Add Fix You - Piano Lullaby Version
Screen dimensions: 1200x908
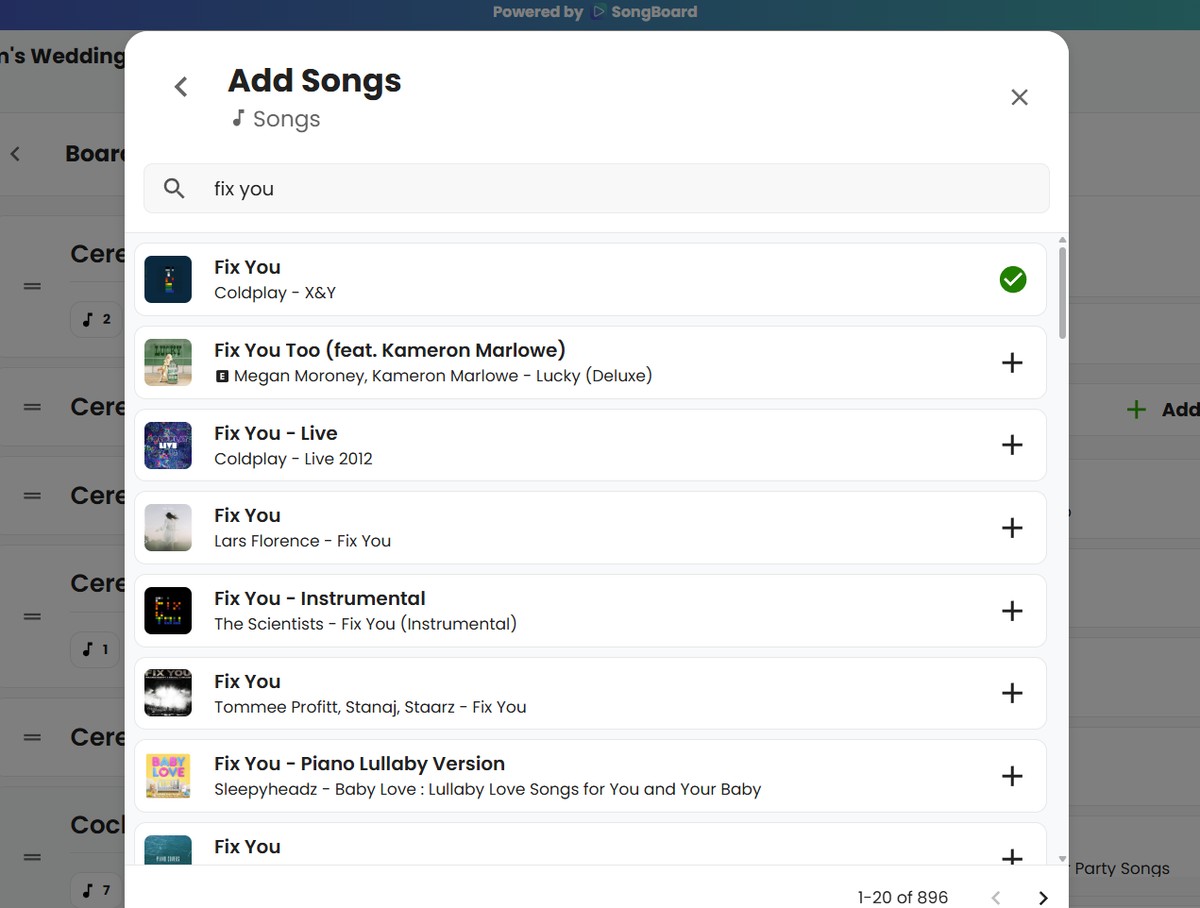point(1012,776)
